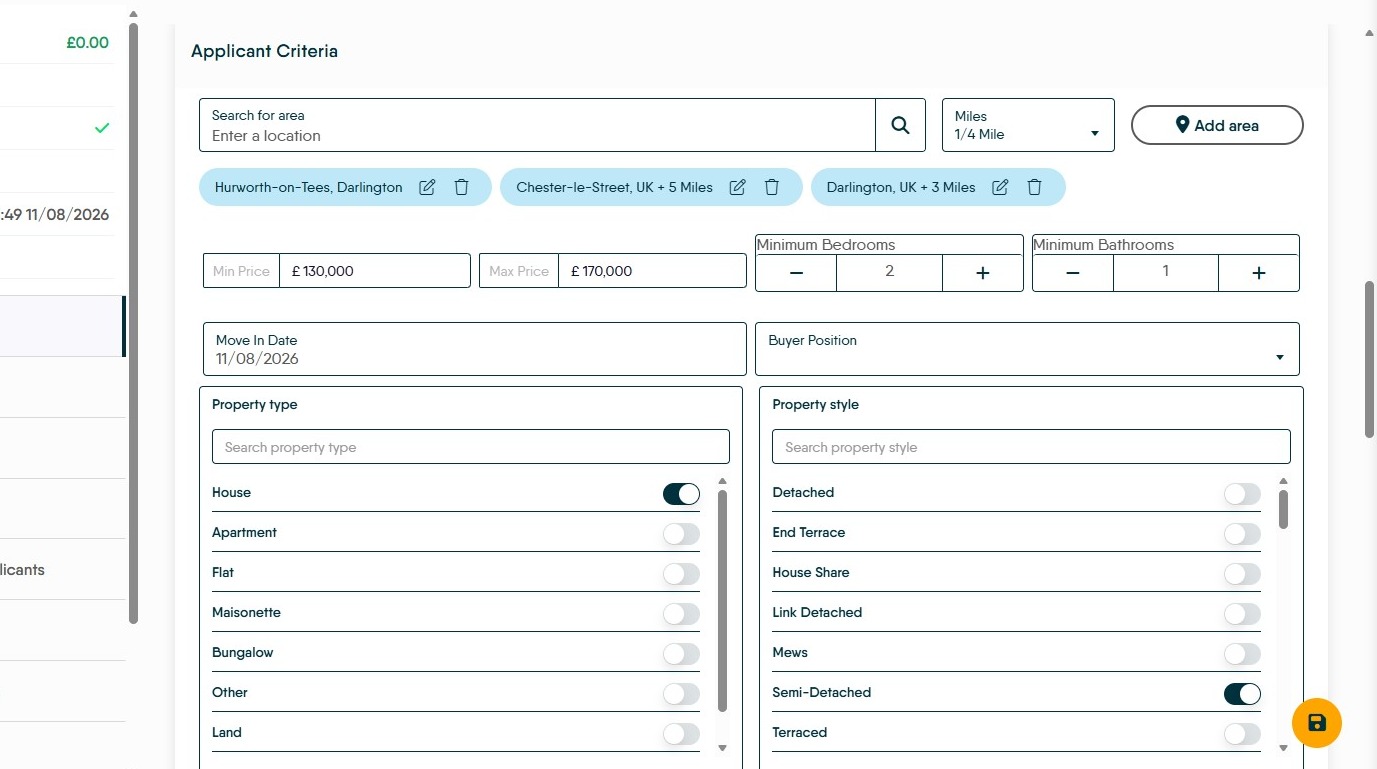The width and height of the screenshot is (1377, 769).
Task: Click the Minimum Bedrooms value field
Action: (x=889, y=272)
